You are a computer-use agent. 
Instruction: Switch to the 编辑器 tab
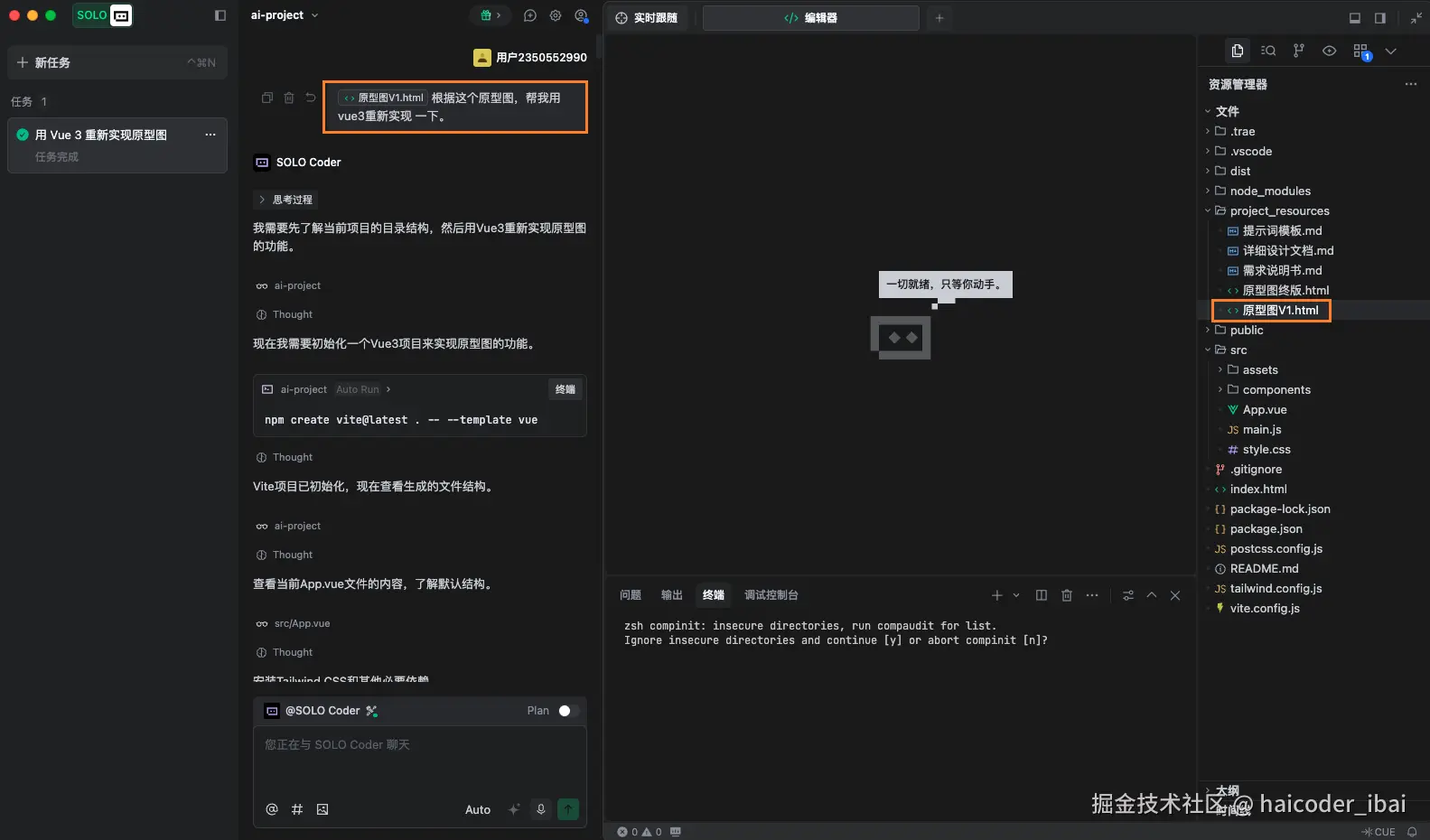point(810,18)
